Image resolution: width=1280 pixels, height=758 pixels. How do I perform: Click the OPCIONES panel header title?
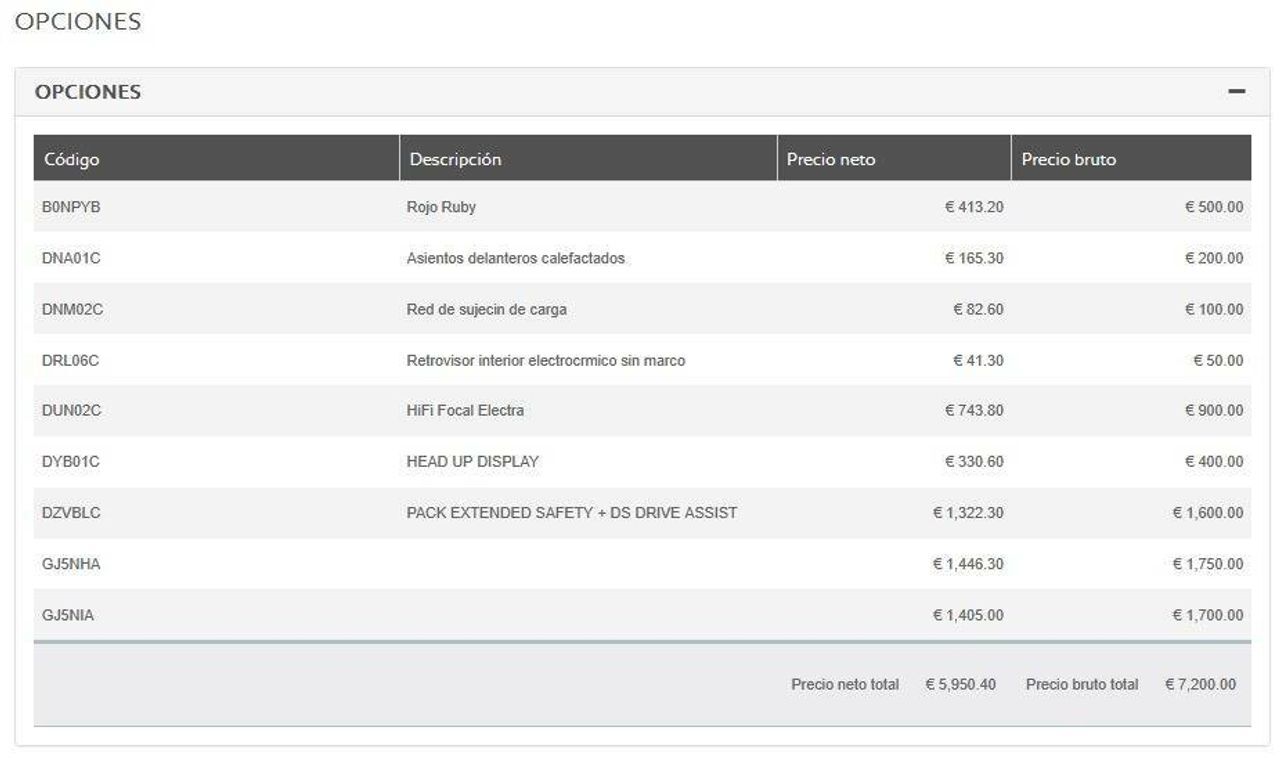pyautogui.click(x=88, y=92)
